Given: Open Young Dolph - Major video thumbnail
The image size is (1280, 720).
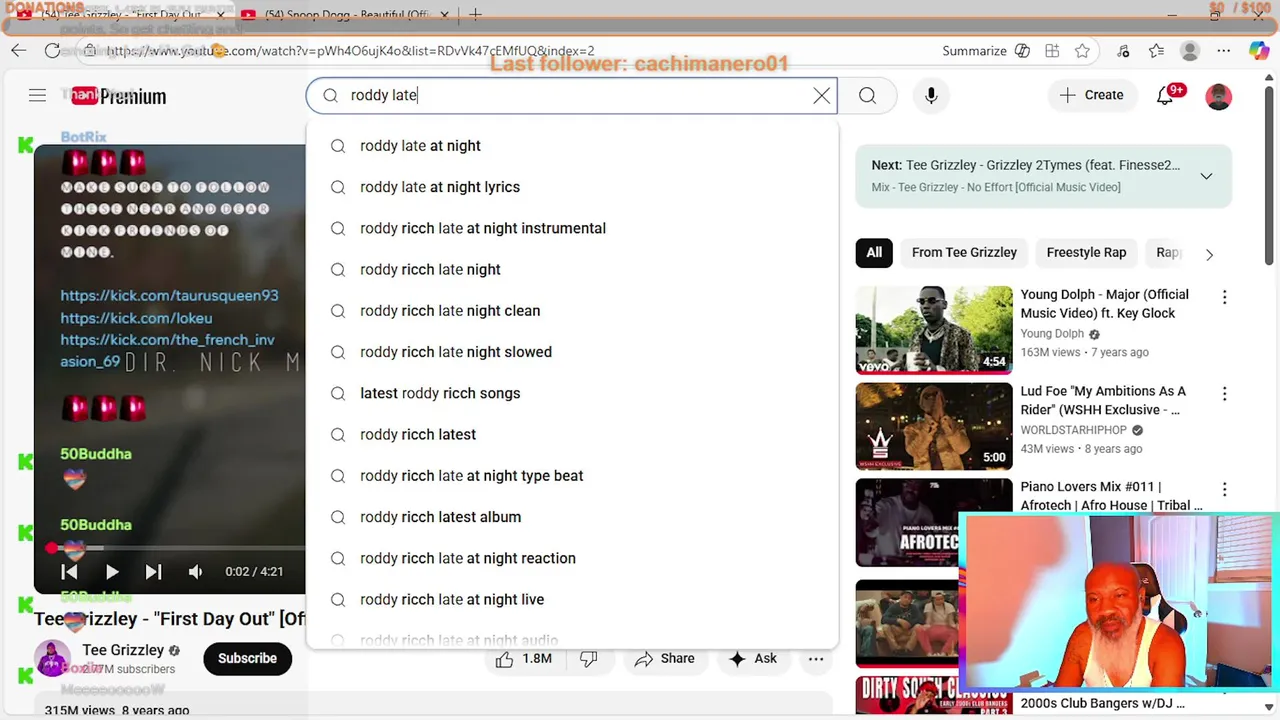Looking at the screenshot, I should (934, 330).
